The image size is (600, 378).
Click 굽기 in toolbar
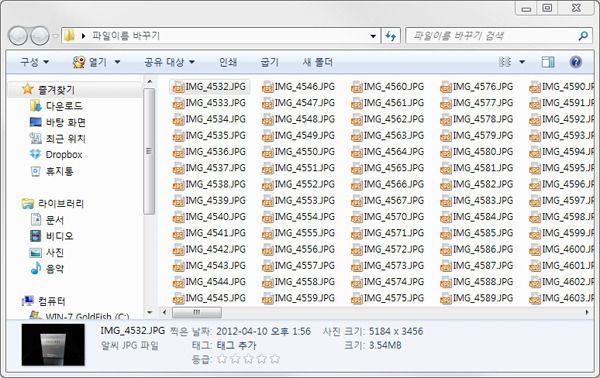click(269, 62)
